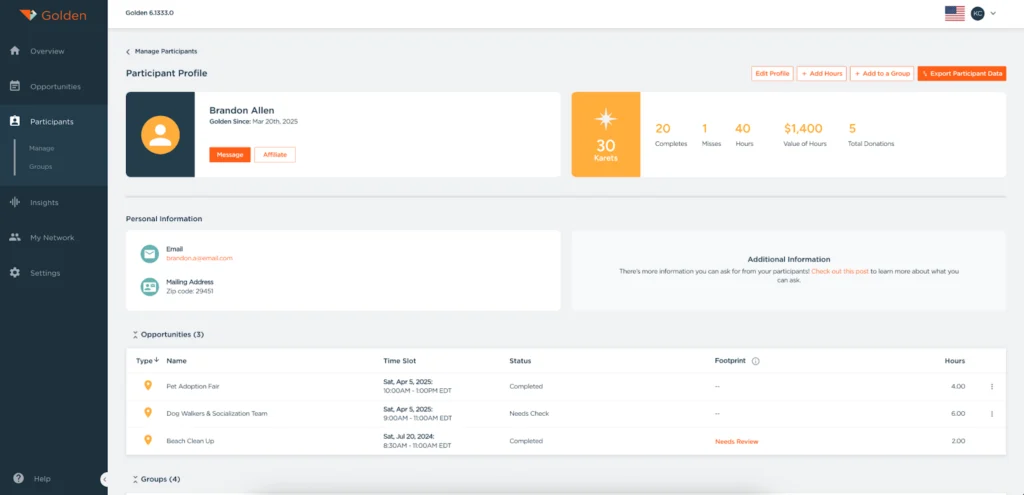The image size is (1024, 495).
Task: Open Settings in the sidebar
Action: (x=45, y=273)
